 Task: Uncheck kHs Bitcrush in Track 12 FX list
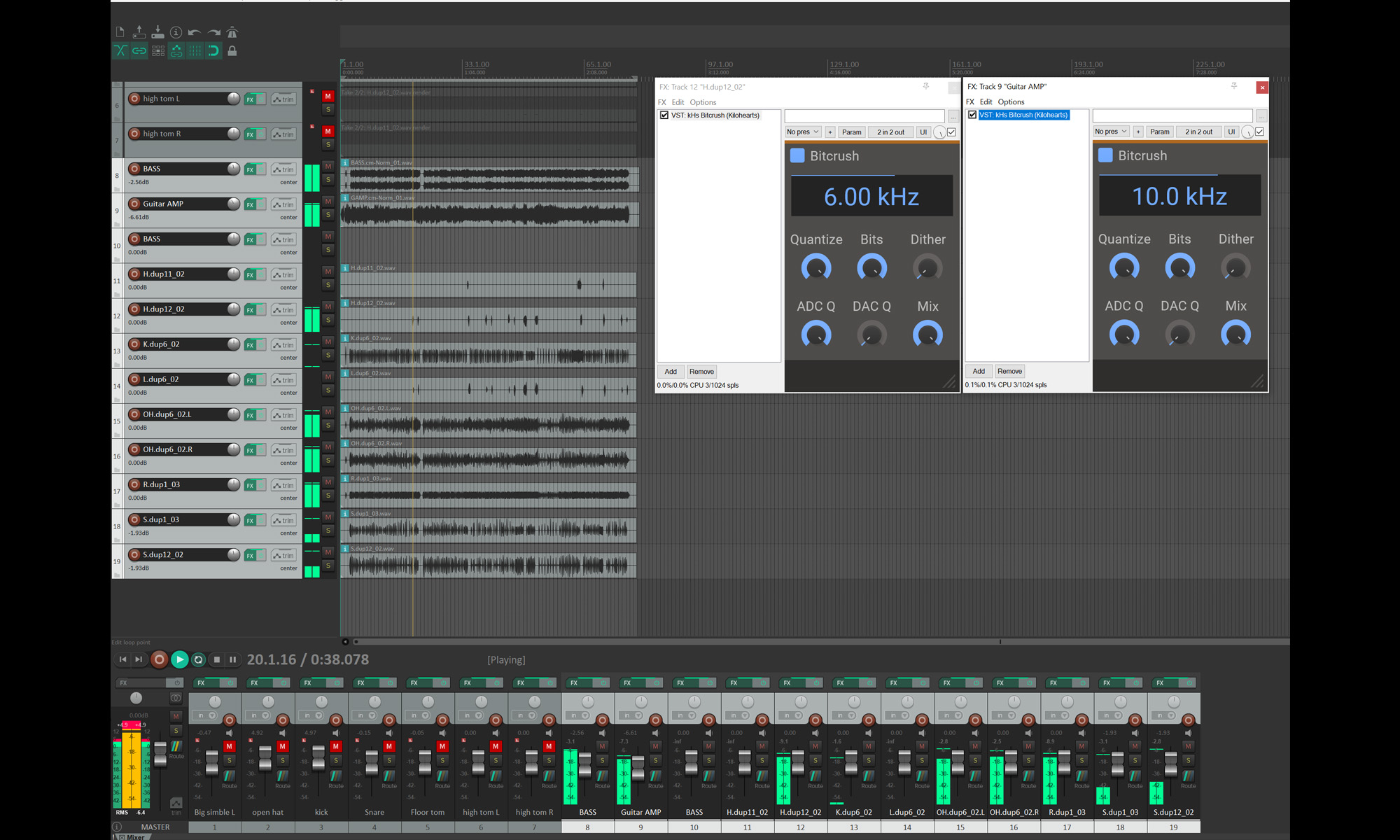[x=664, y=115]
